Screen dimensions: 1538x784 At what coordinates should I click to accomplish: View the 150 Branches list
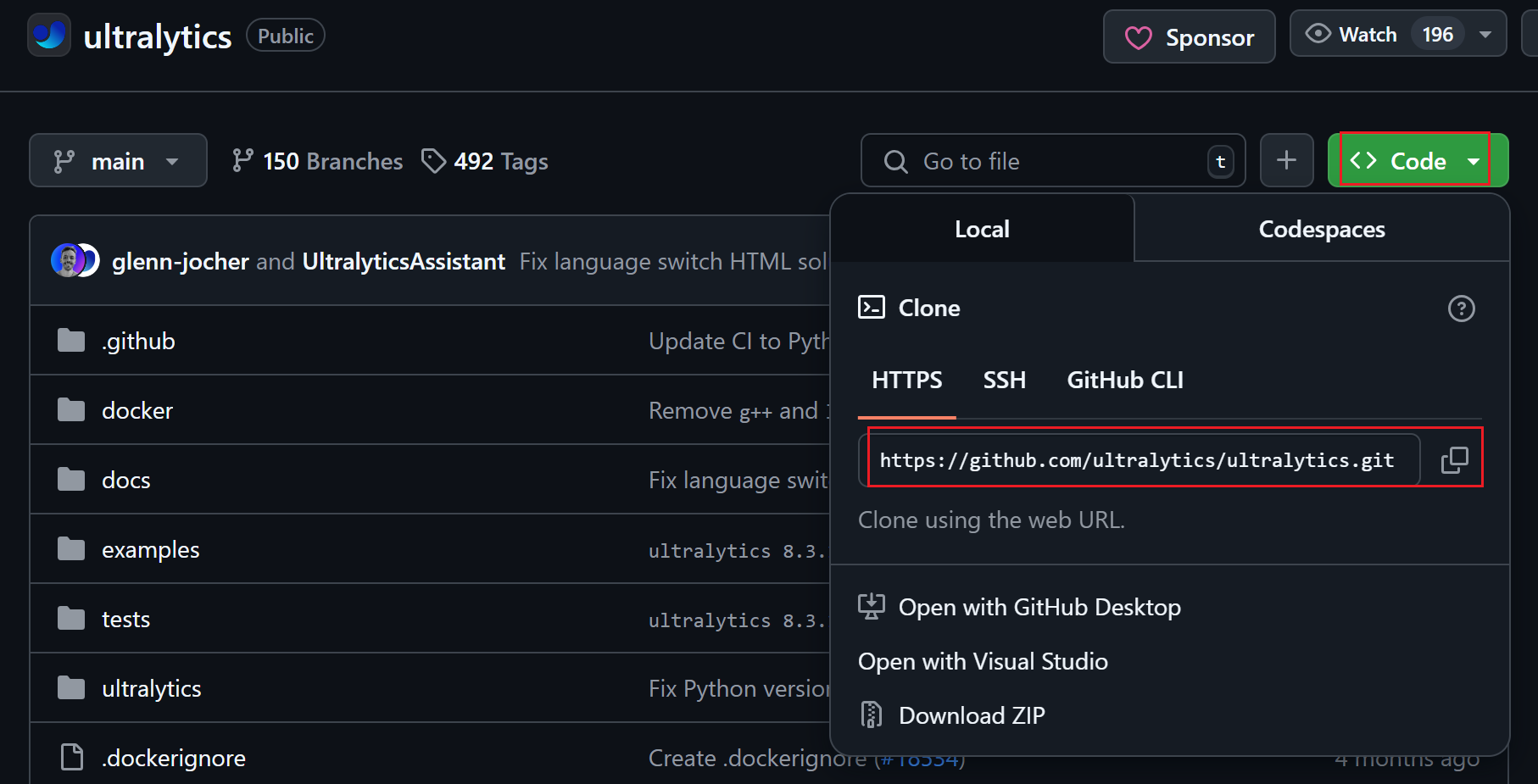pyautogui.click(x=318, y=161)
